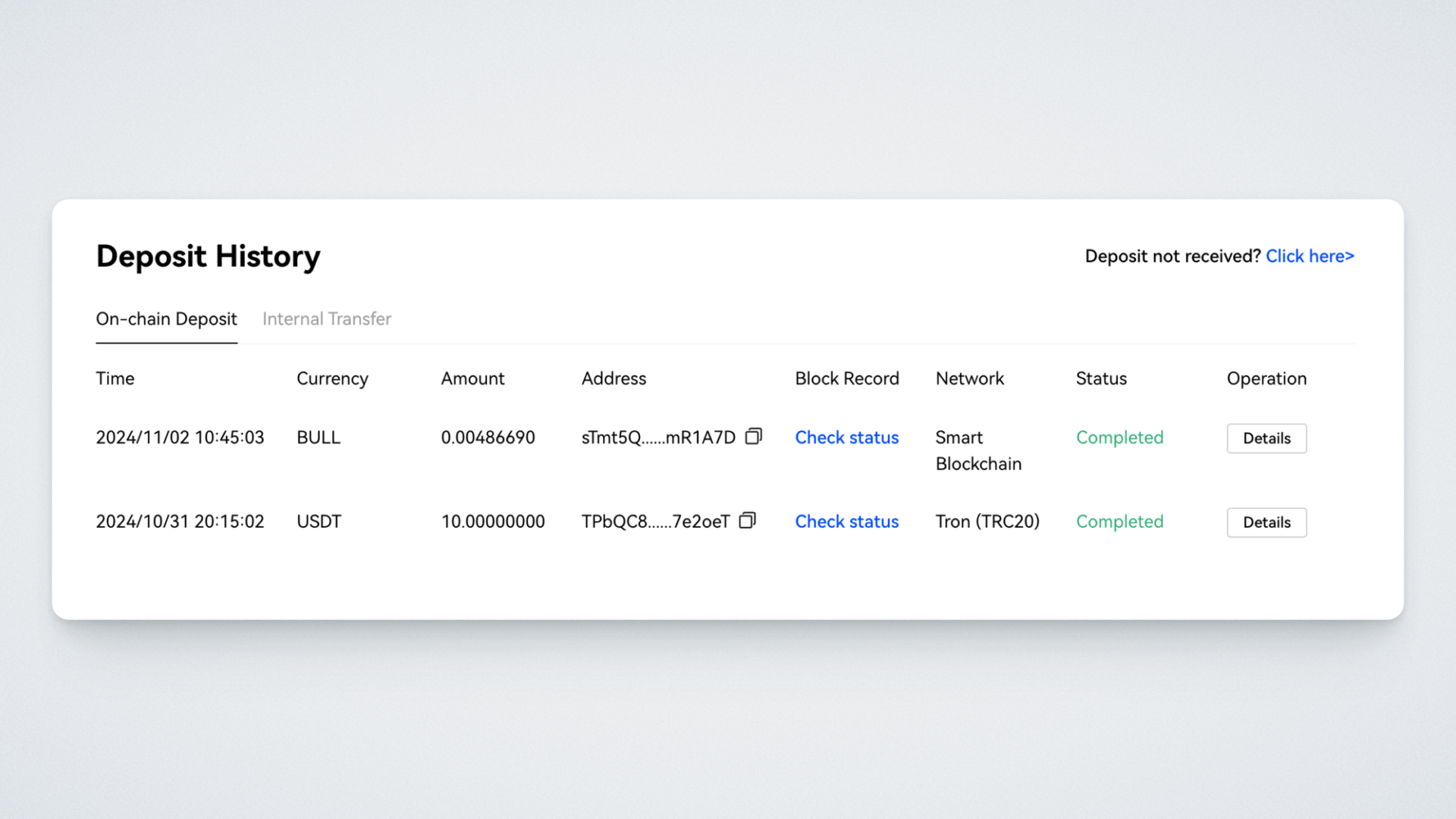Open Details for the BULL deposit
1456x819 pixels.
pyautogui.click(x=1266, y=438)
